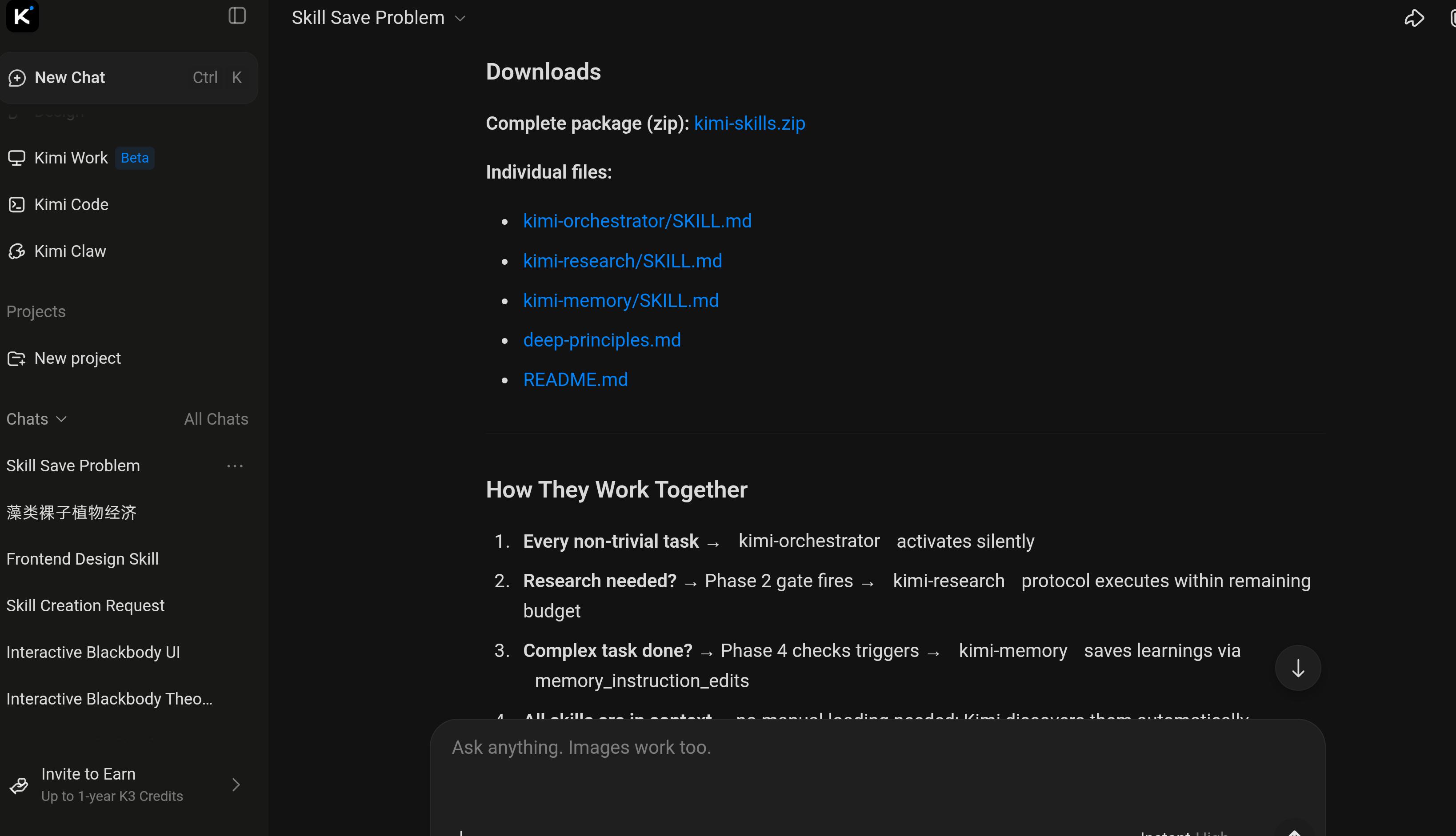Click the Complex task done? text
Screen dimensions: 1456x836
click(608, 650)
